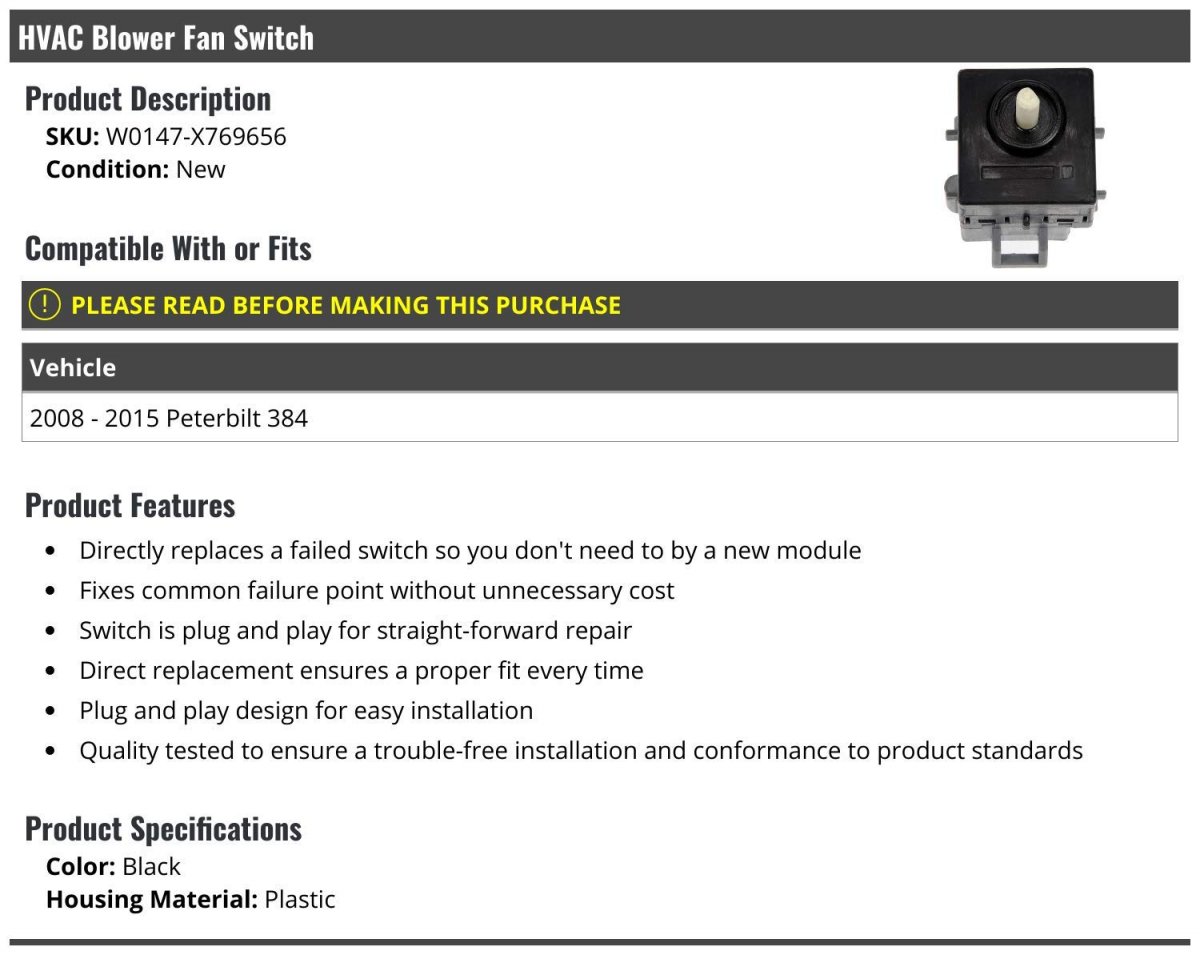Click the "Plug and play design" bullet
The height and width of the screenshot is (955, 1200).
(306, 710)
